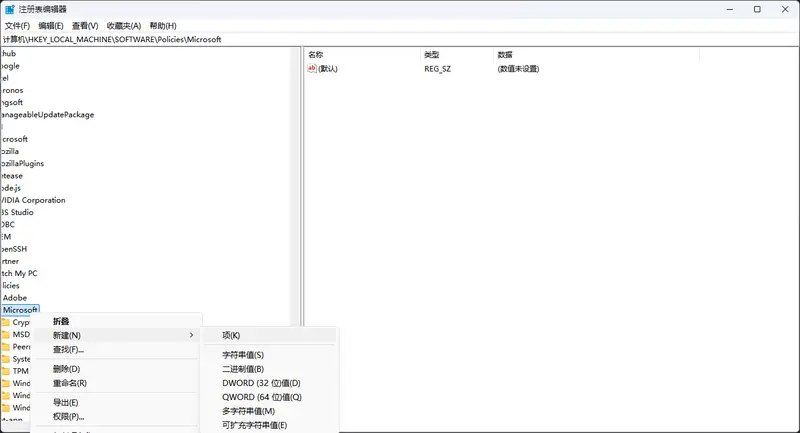Select the 'ozillaPlugins' tree key
This screenshot has width=800, height=433.
[22, 163]
